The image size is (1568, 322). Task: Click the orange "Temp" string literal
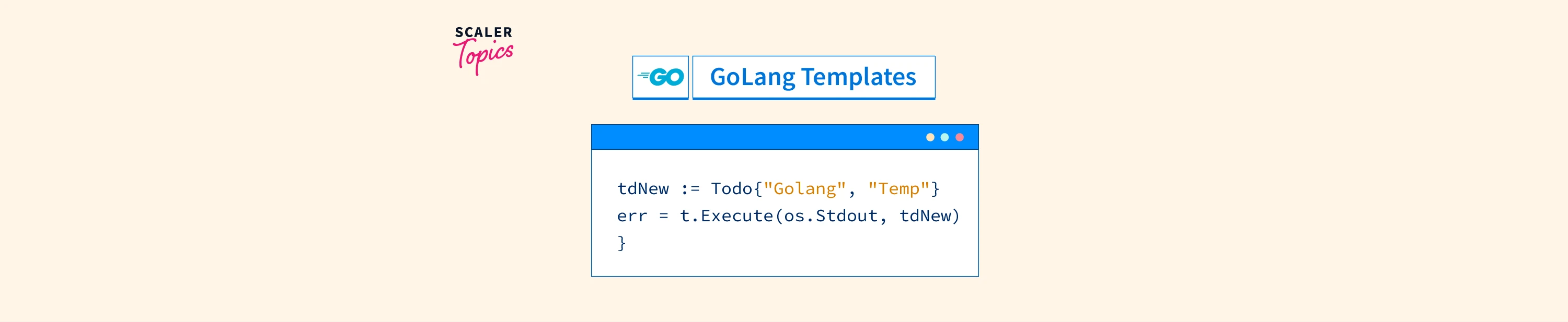[x=898, y=189]
